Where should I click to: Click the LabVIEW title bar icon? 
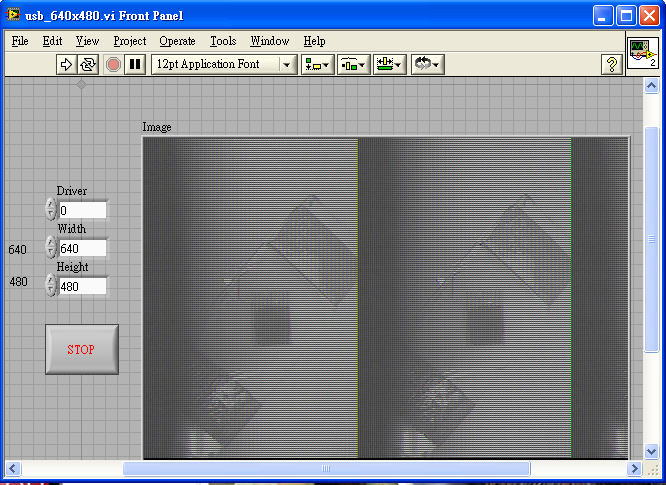tap(13, 15)
